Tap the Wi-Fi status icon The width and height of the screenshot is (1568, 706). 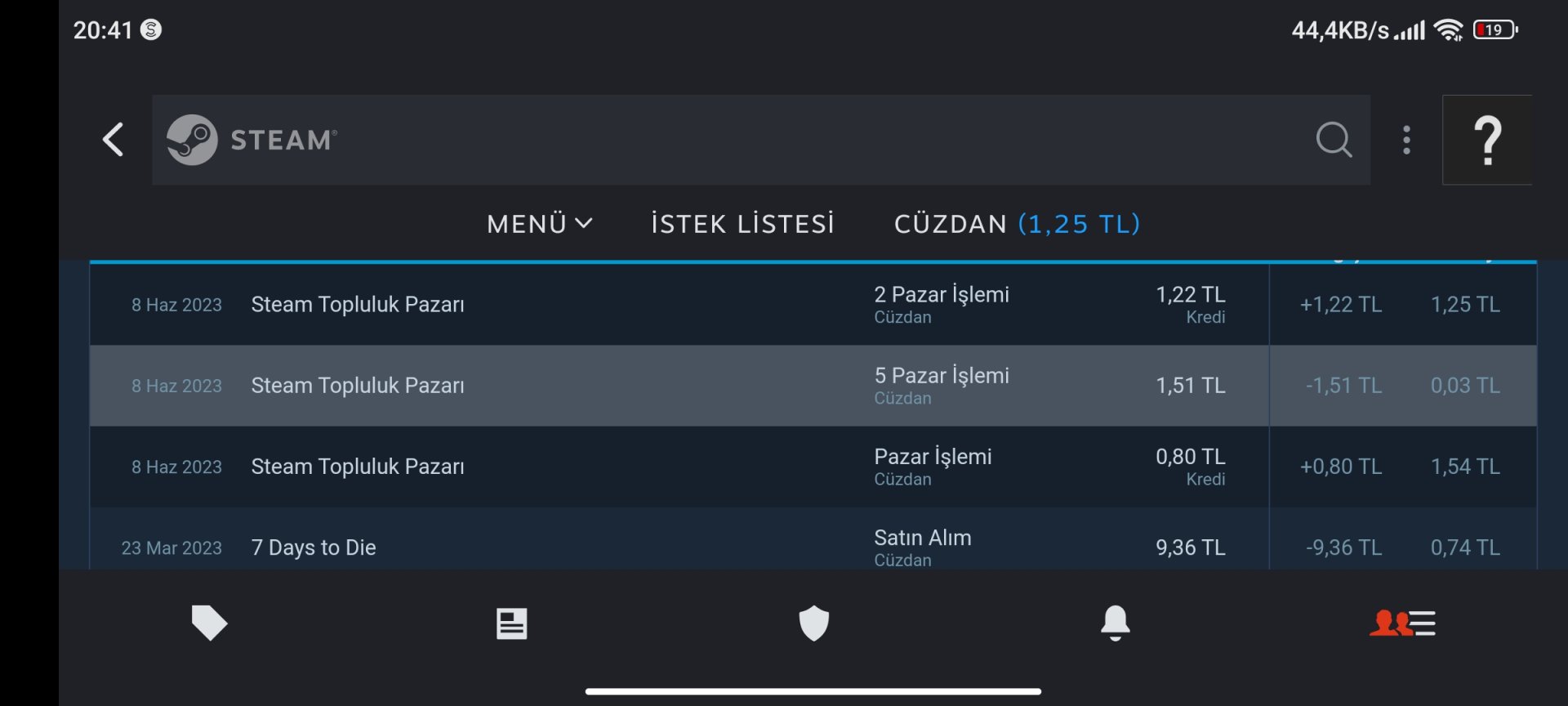(x=1449, y=30)
